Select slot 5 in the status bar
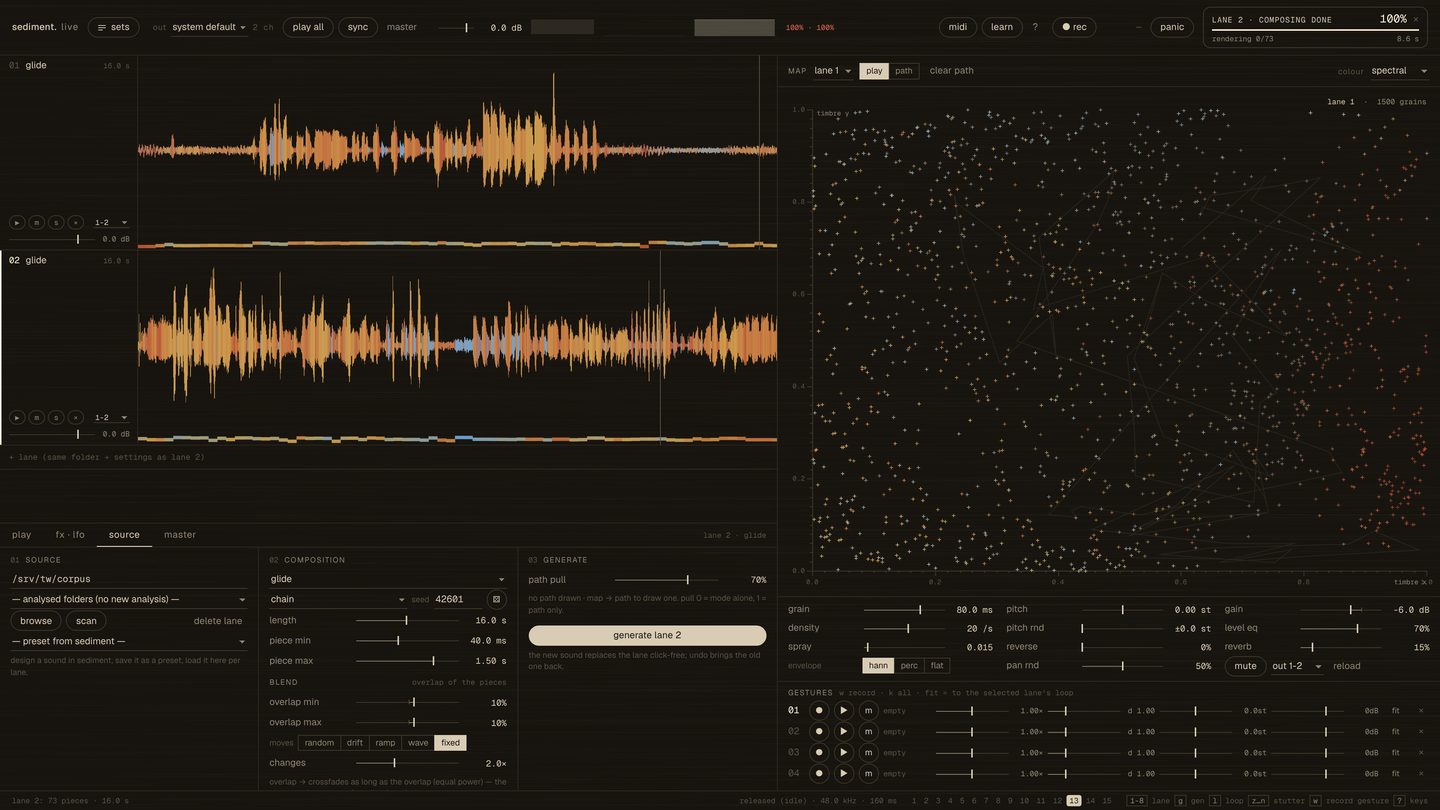 (963, 801)
